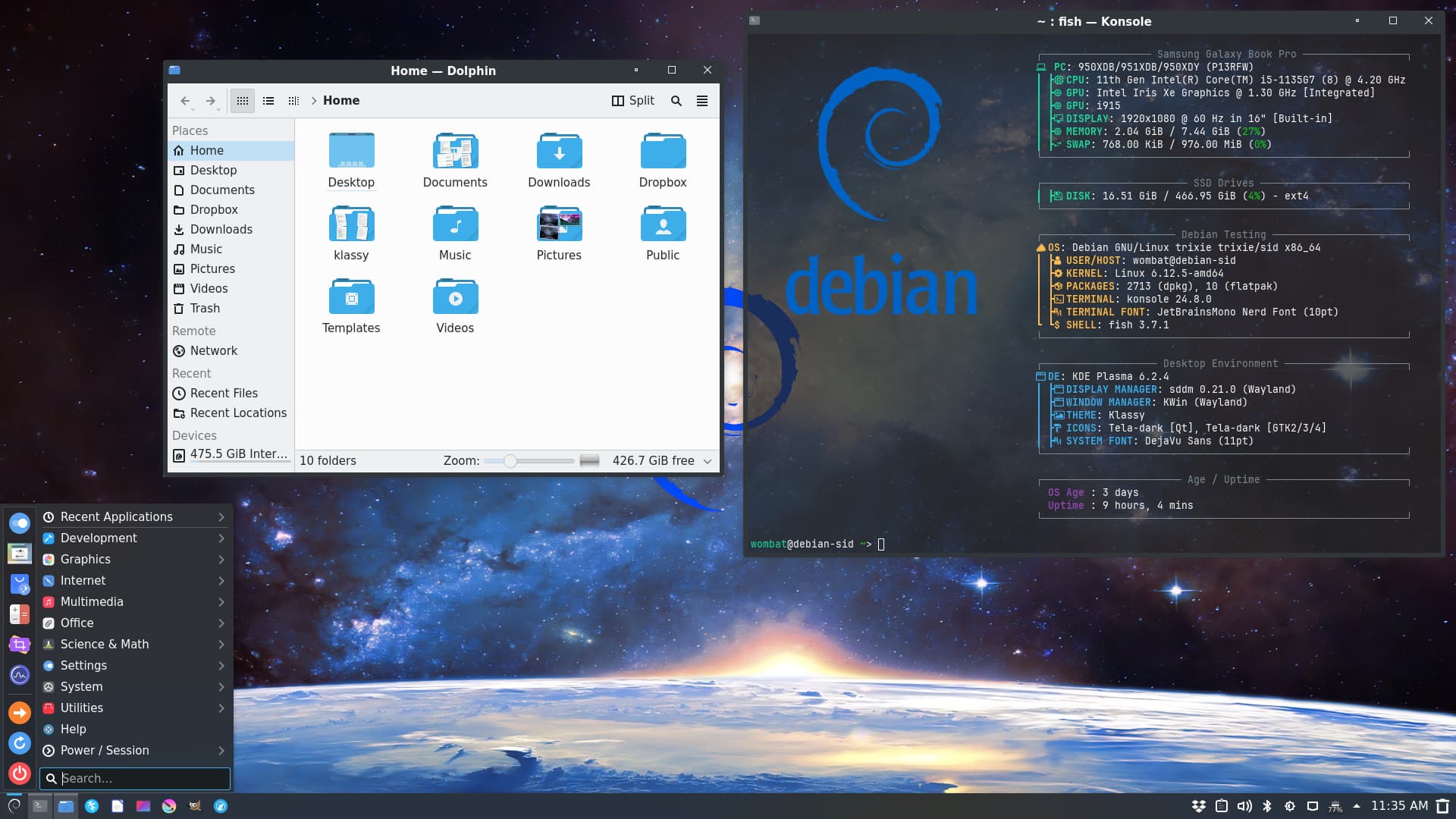
Task: Expand Internet category
Action: click(134, 581)
